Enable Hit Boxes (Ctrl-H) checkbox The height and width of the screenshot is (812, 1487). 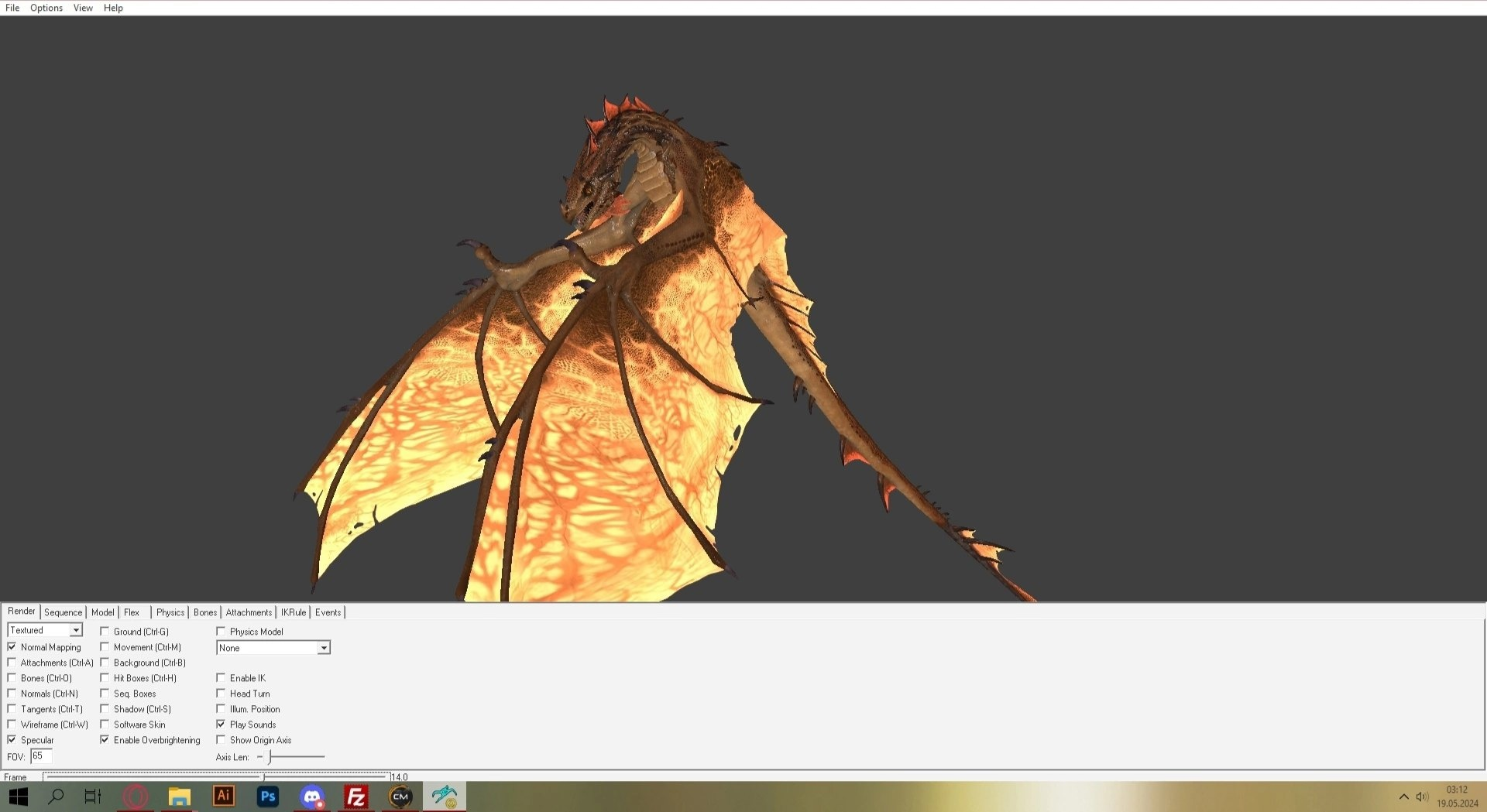pos(105,678)
